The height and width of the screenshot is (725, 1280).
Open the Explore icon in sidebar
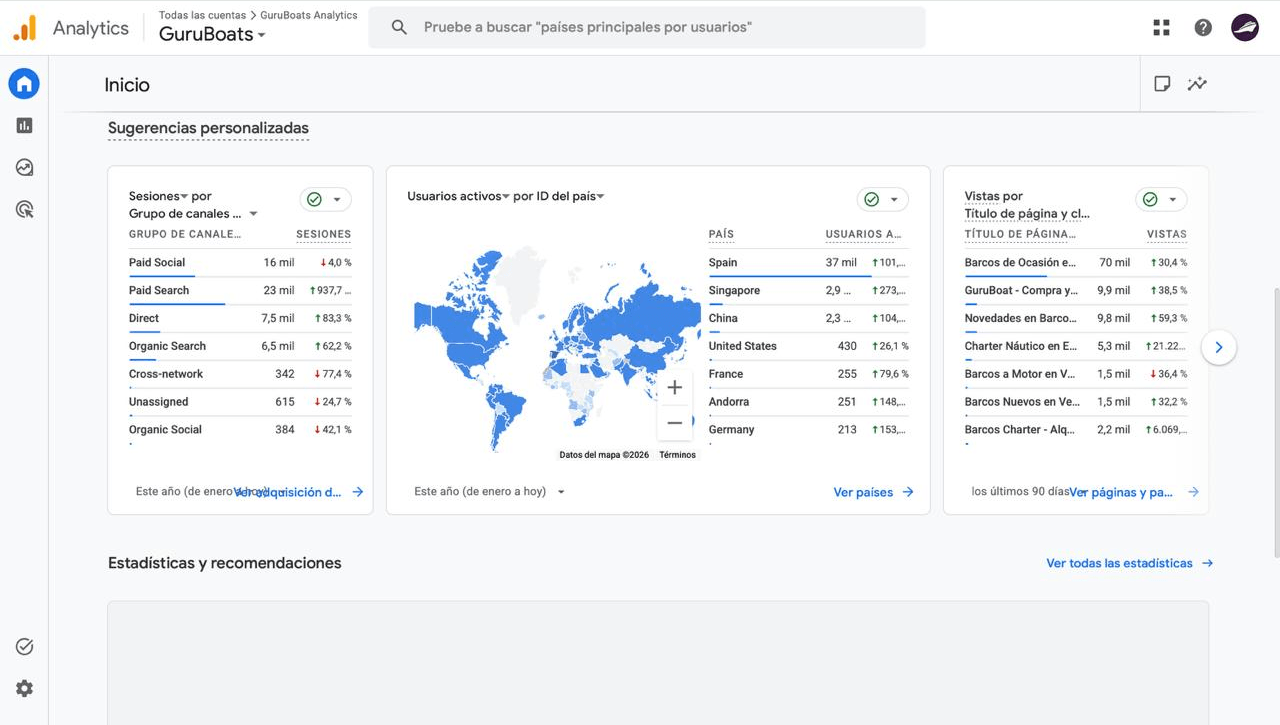pyautogui.click(x=24, y=167)
